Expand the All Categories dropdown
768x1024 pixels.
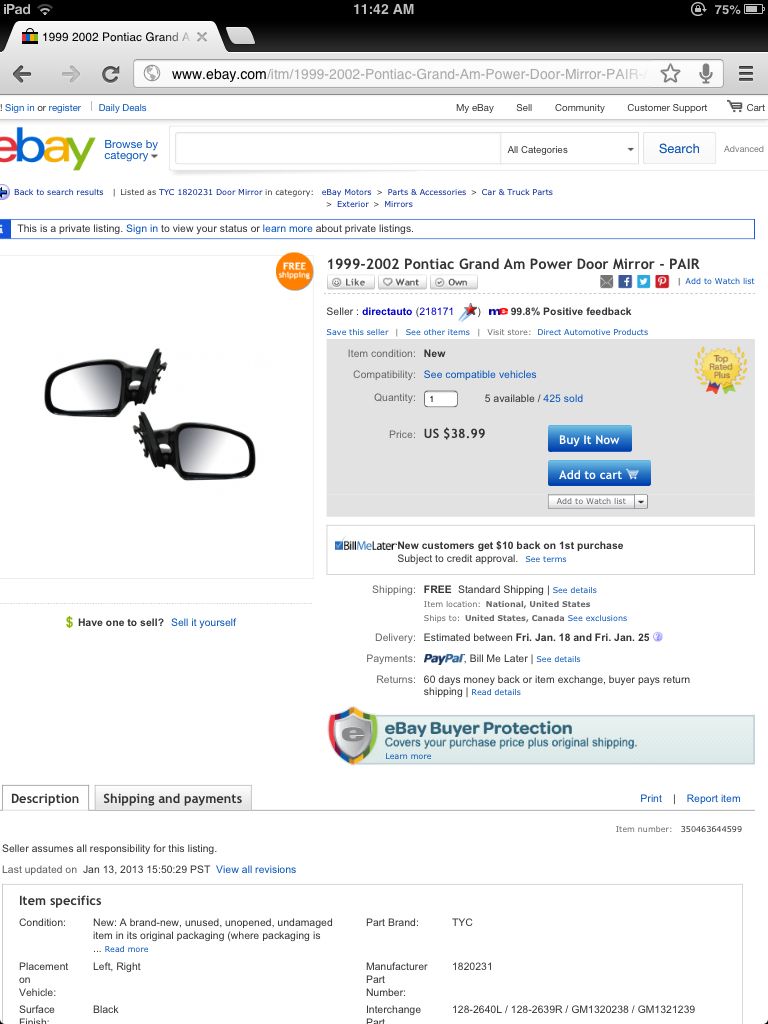pos(569,150)
